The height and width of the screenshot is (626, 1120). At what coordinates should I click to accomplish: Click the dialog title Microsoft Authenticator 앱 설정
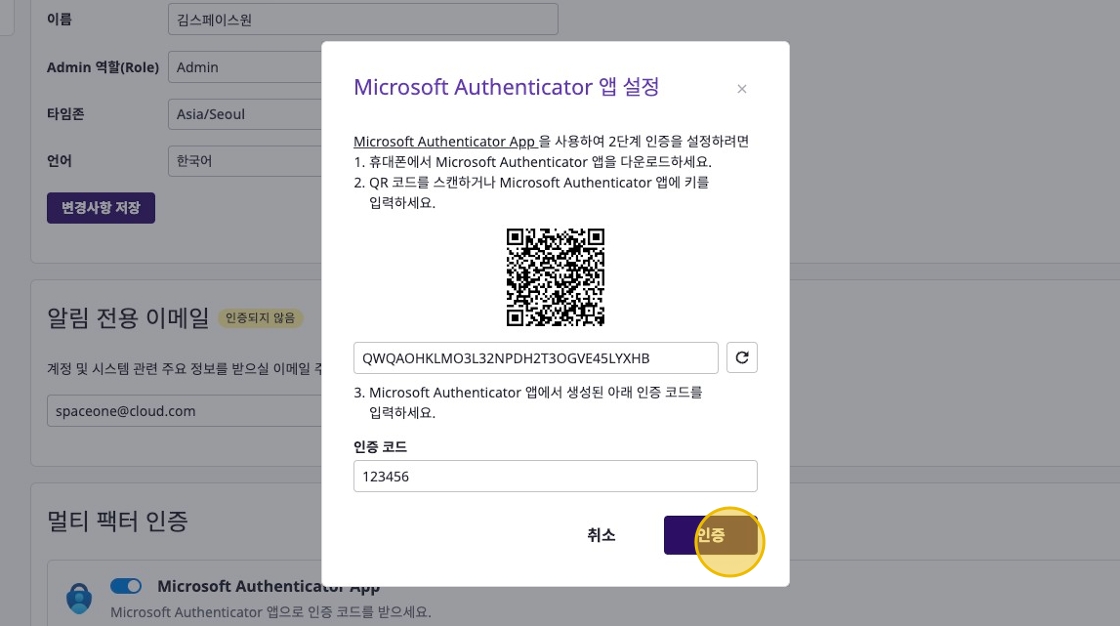pos(506,87)
